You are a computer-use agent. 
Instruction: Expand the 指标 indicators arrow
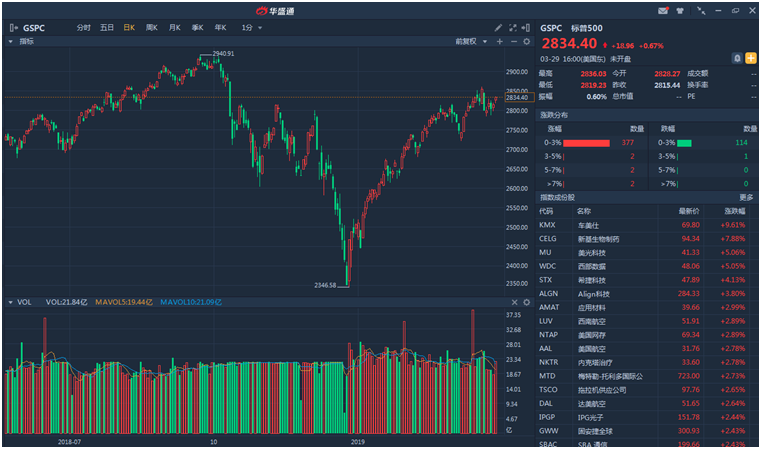(x=11, y=42)
